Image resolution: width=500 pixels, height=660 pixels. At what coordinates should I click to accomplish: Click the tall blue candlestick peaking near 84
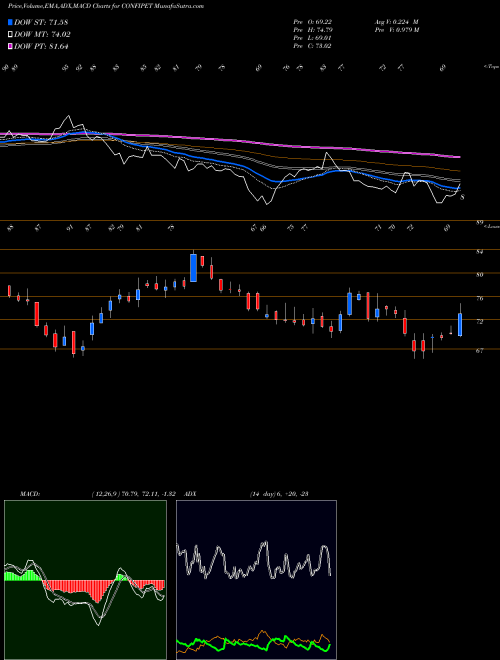193,268
